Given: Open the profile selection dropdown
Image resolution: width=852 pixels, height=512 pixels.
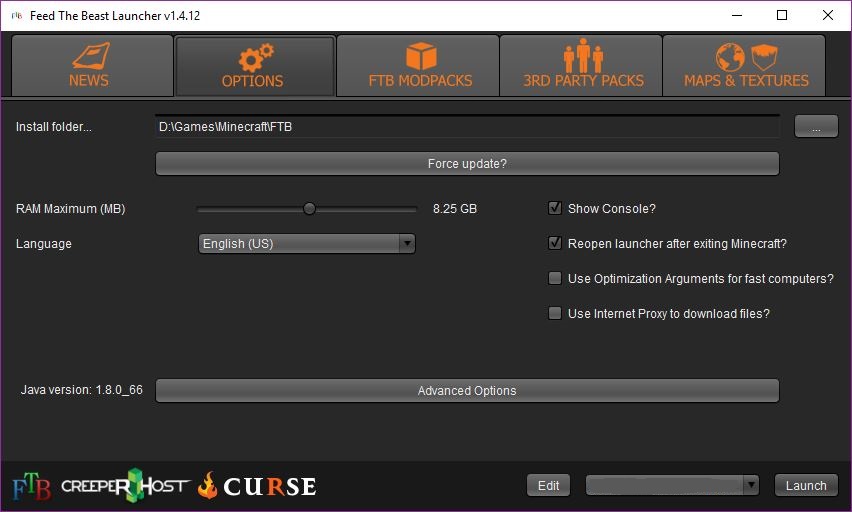Looking at the screenshot, I should [x=672, y=485].
